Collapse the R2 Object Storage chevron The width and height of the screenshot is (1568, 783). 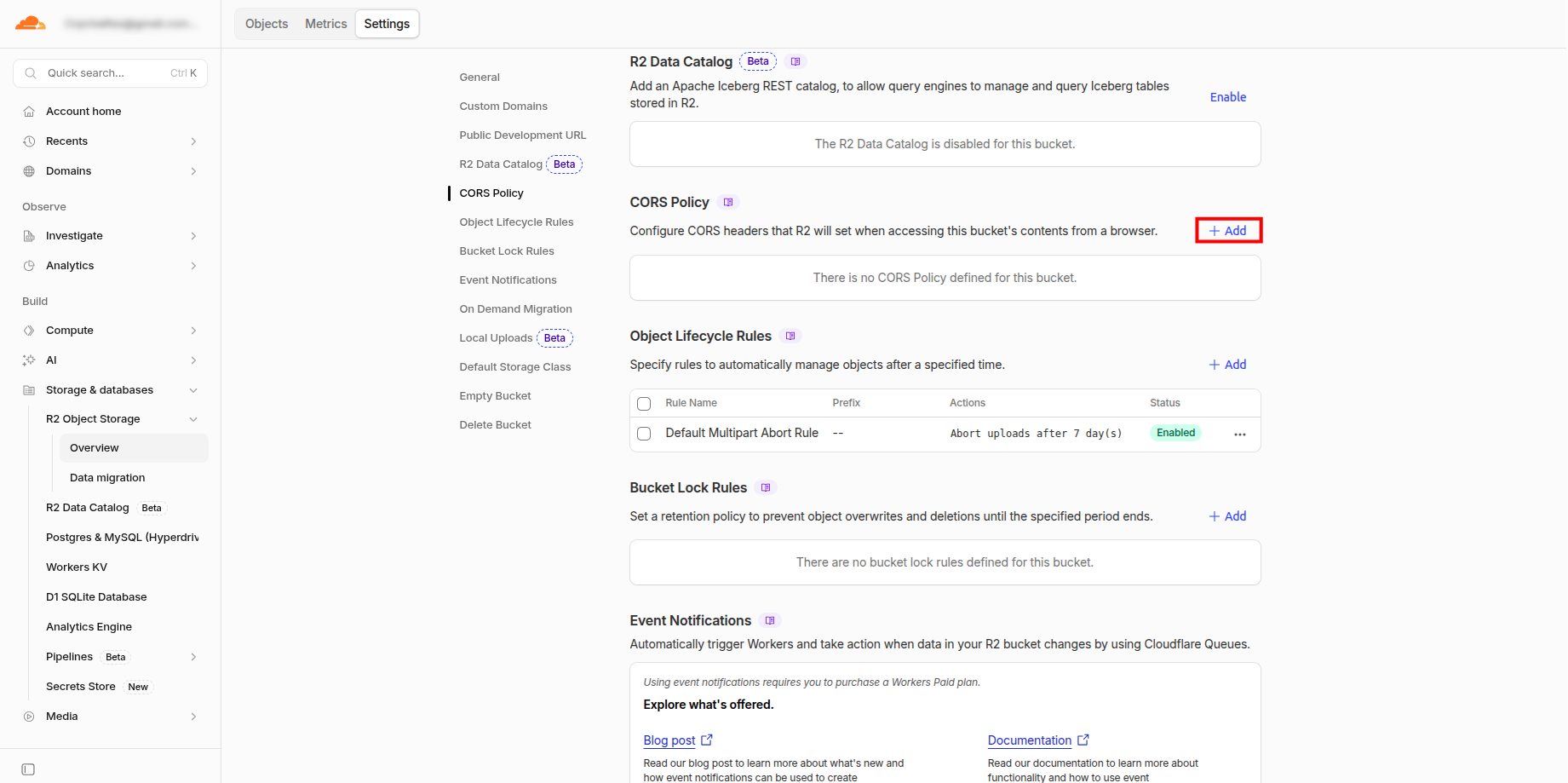[x=193, y=419]
